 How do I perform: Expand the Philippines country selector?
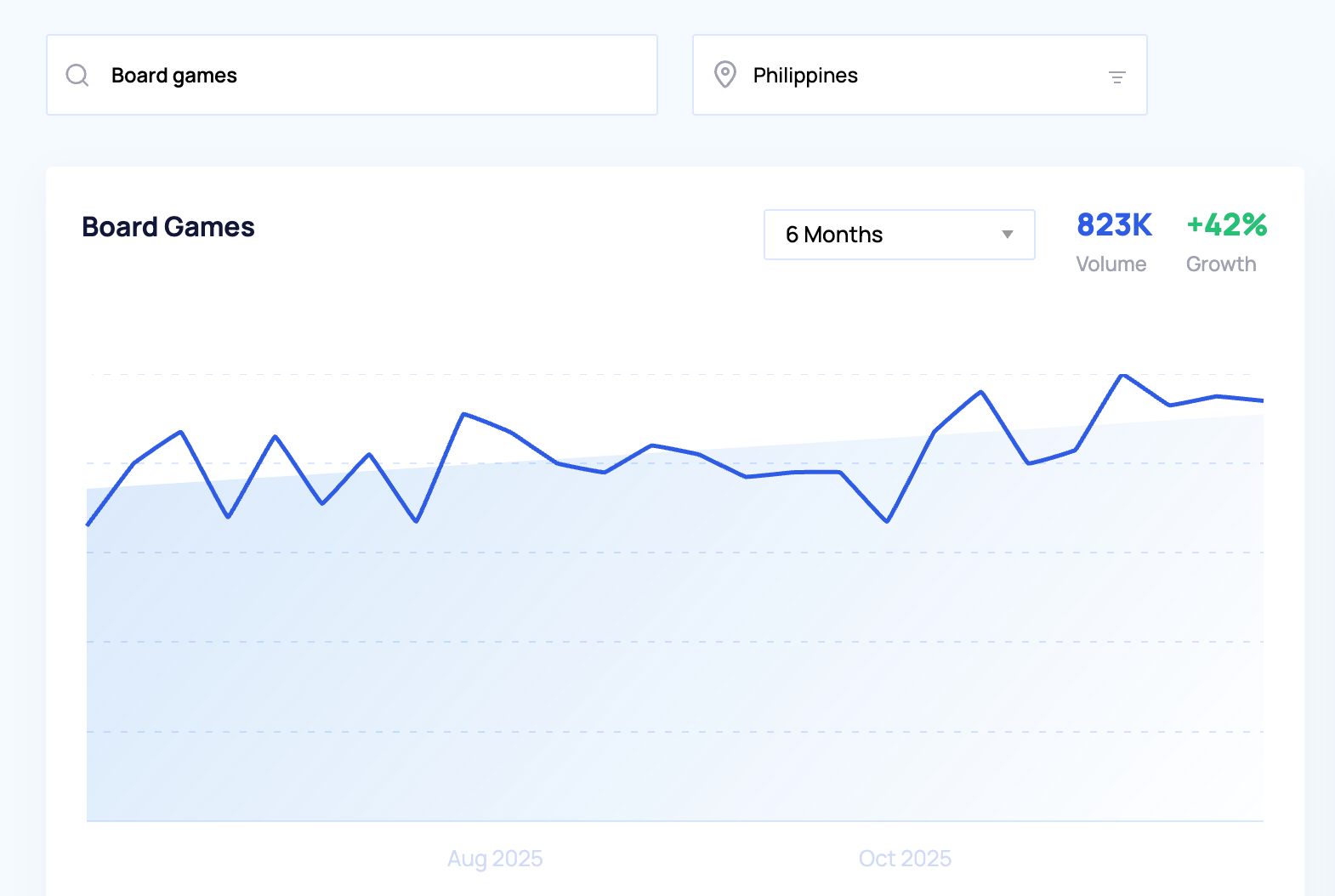point(918,75)
